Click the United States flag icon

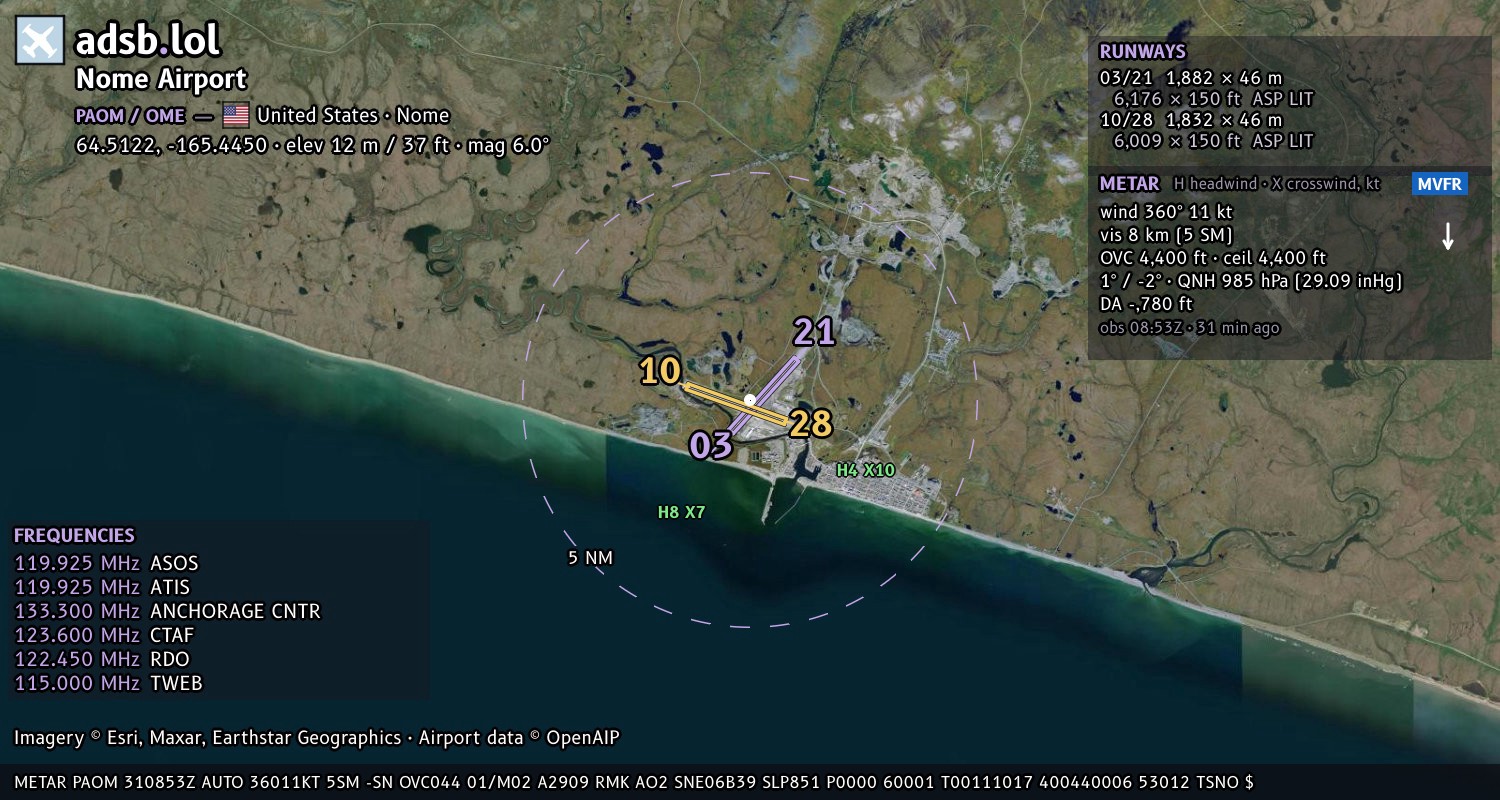pos(235,115)
